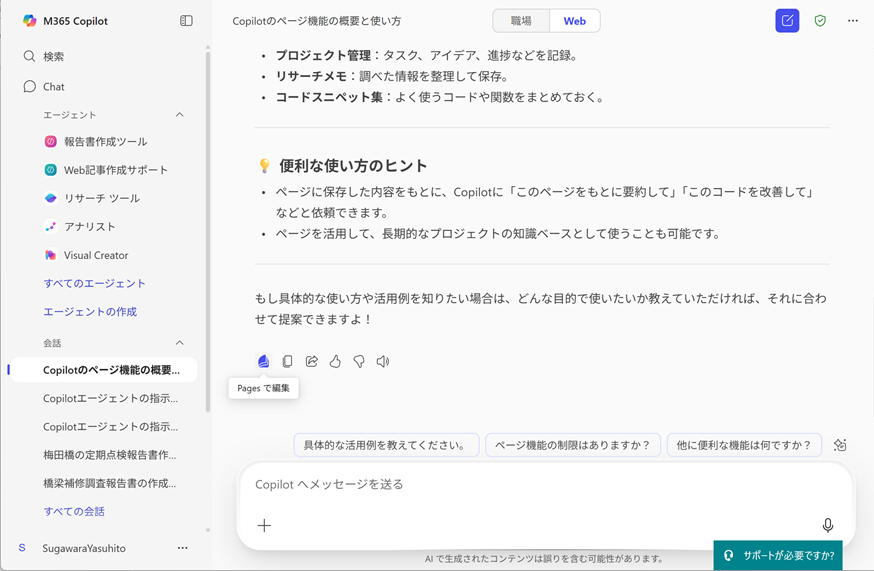Collapse the エージェント section

click(x=179, y=115)
